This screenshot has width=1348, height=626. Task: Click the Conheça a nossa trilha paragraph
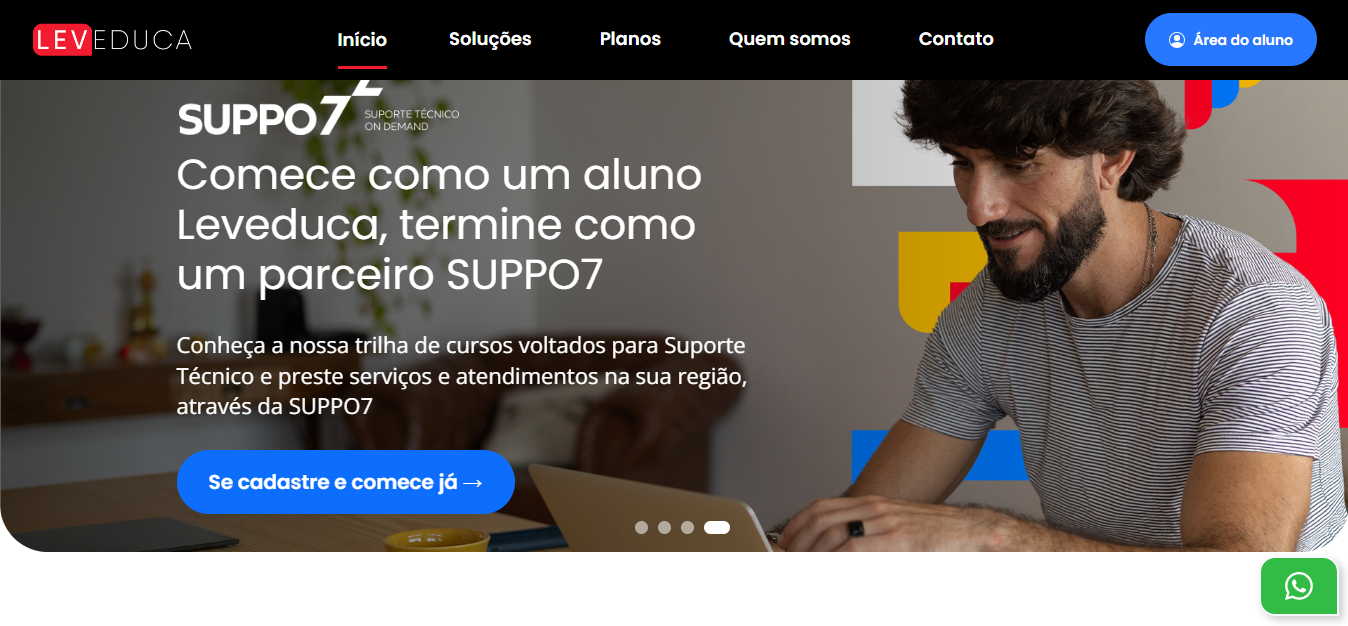(x=462, y=377)
